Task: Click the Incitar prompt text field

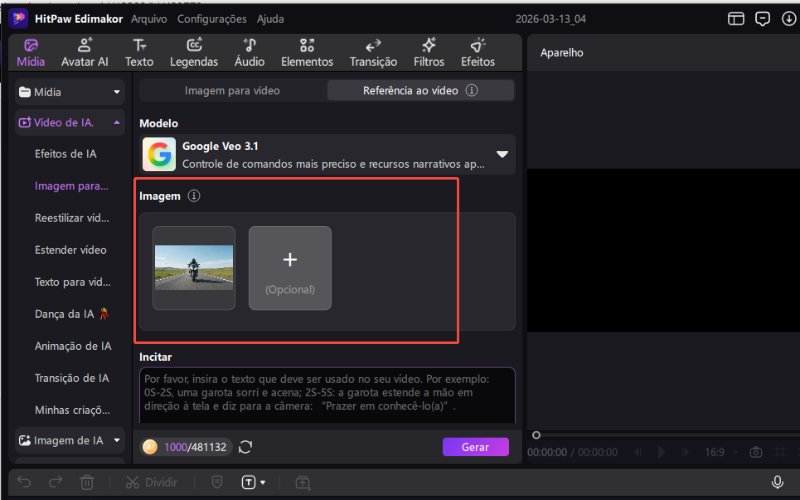Action: 327,395
